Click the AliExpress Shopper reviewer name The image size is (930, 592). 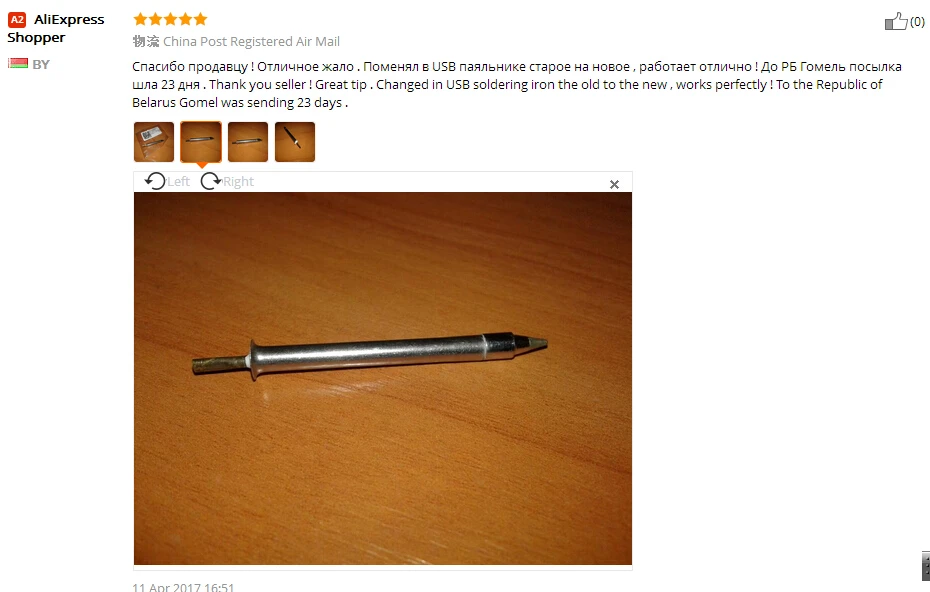[x=56, y=28]
